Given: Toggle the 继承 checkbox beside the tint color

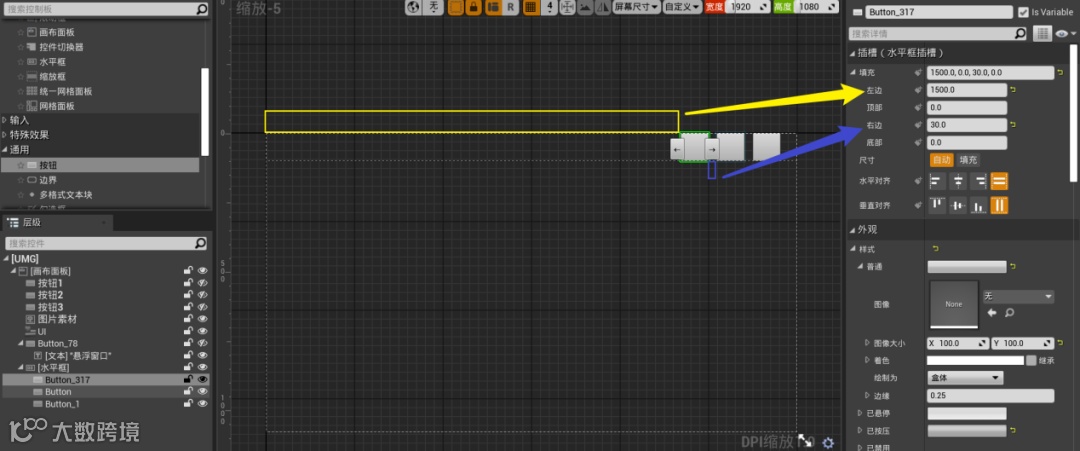Looking at the screenshot, I should (1031, 360).
